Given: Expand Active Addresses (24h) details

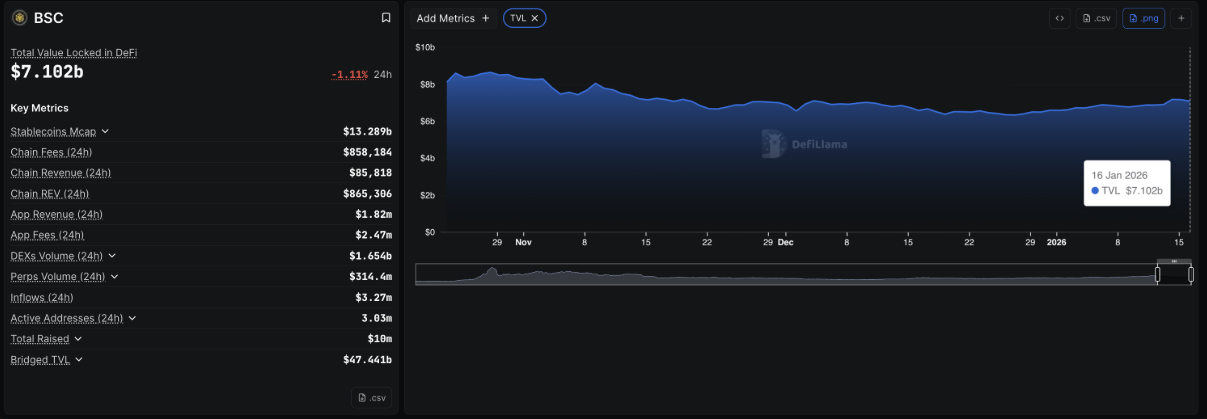Looking at the screenshot, I should (132, 318).
